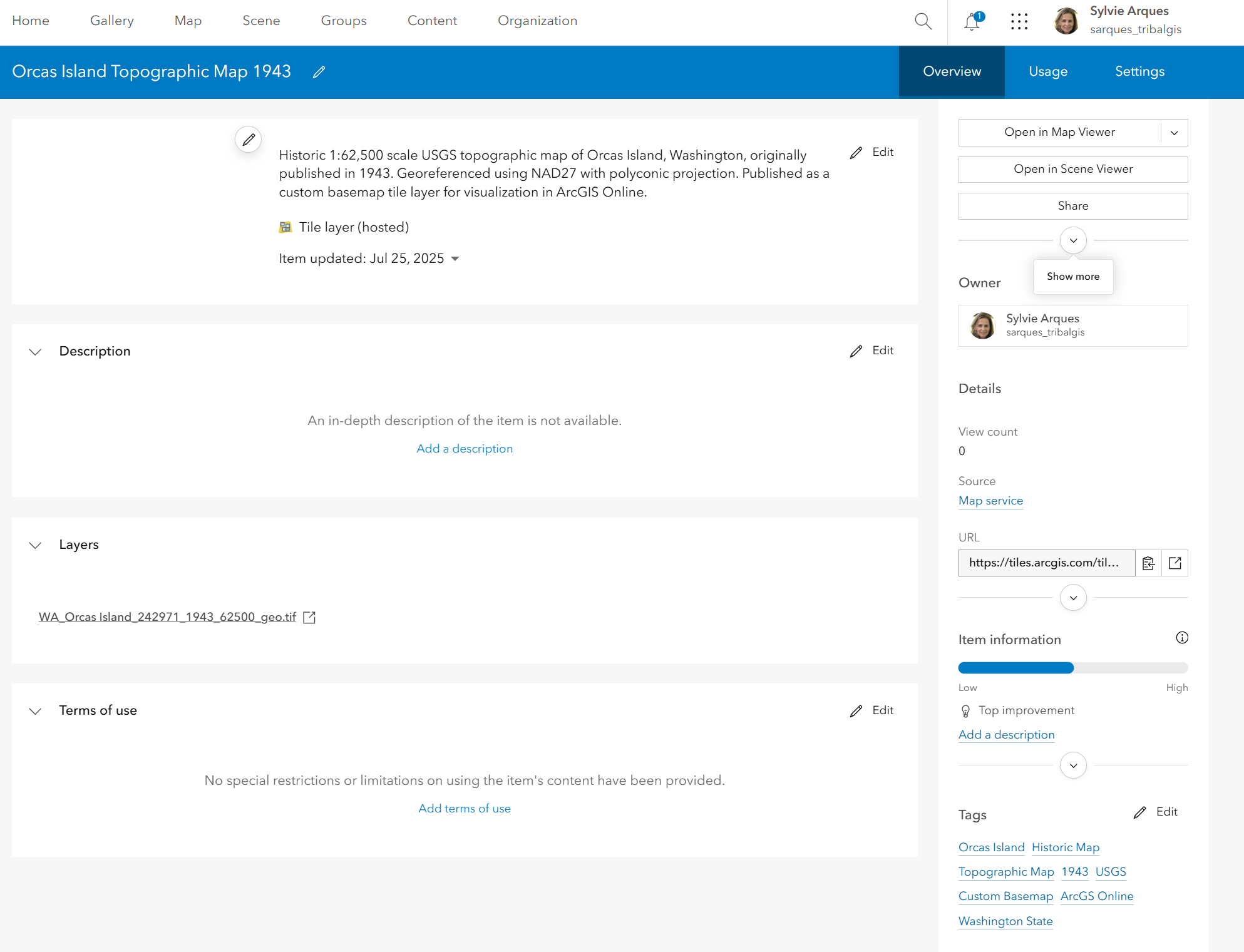Open the search magnifier icon
Image resolution: width=1244 pixels, height=952 pixels.
tap(923, 21)
